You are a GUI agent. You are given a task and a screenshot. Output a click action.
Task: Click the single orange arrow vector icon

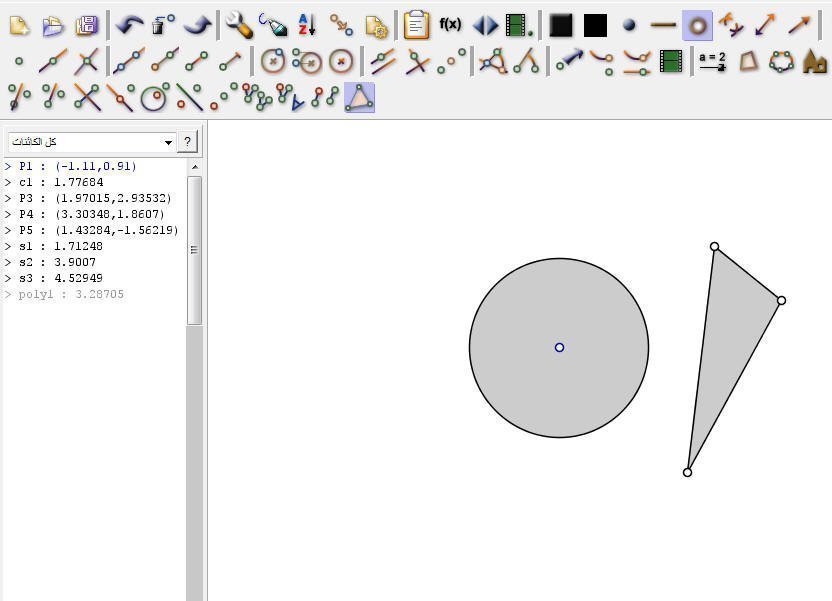point(799,25)
